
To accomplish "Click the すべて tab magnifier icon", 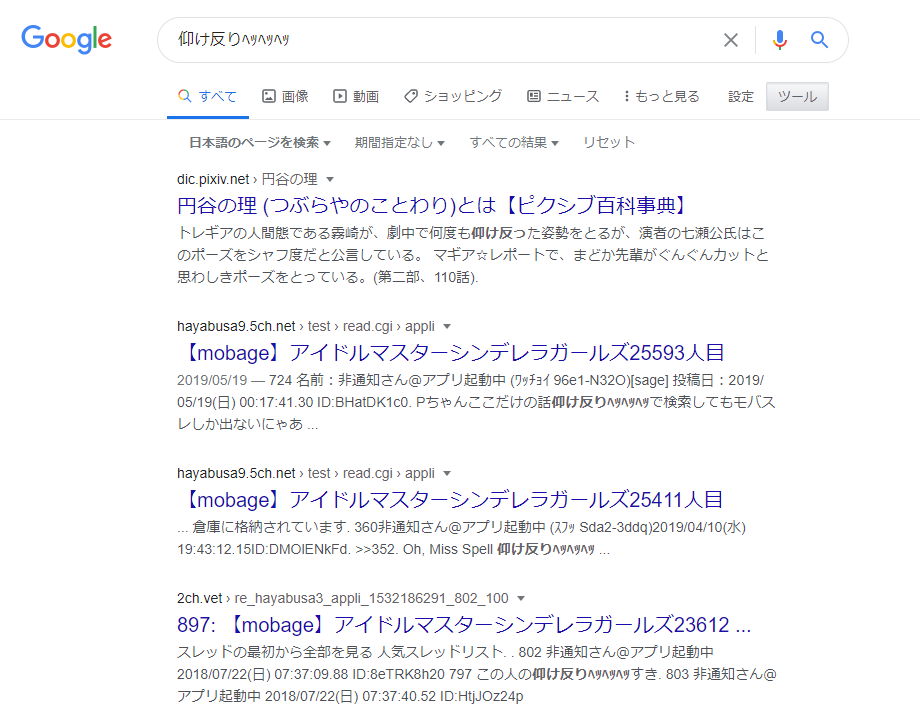I will 184,96.
